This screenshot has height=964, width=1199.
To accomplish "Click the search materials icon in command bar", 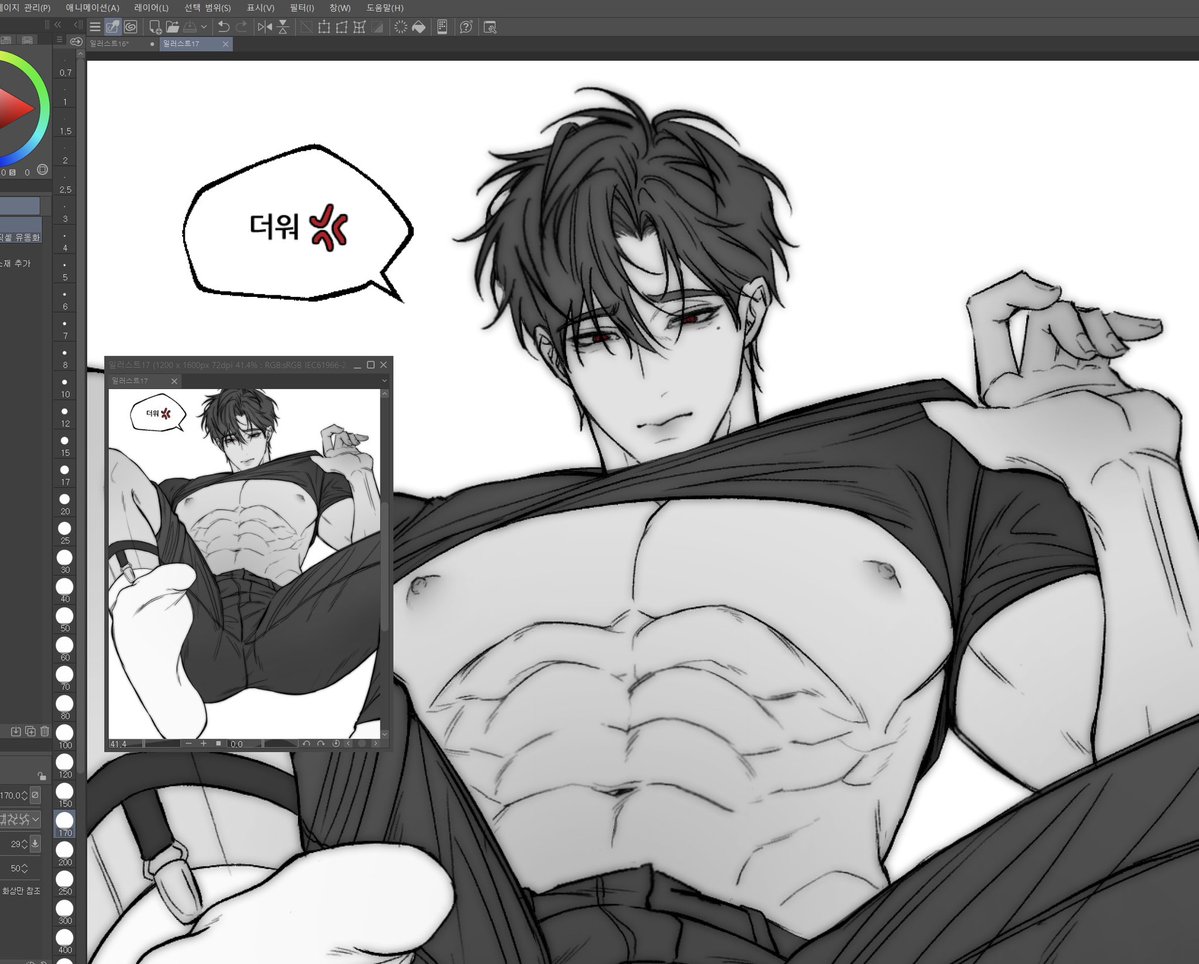I will (490, 27).
